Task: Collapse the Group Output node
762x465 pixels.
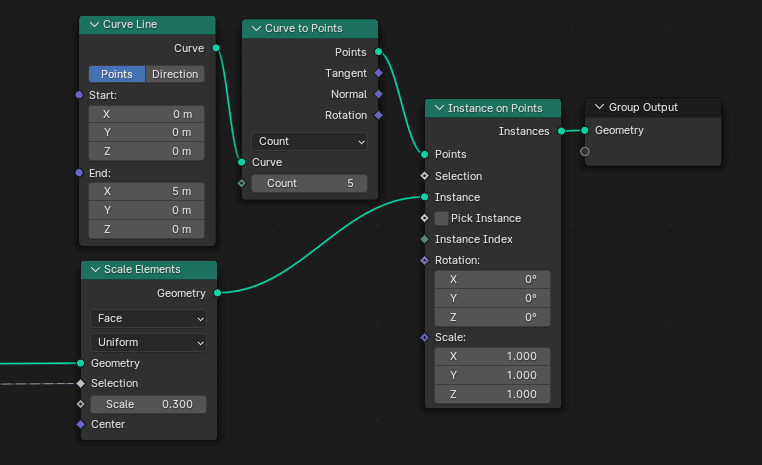Action: (x=599, y=107)
